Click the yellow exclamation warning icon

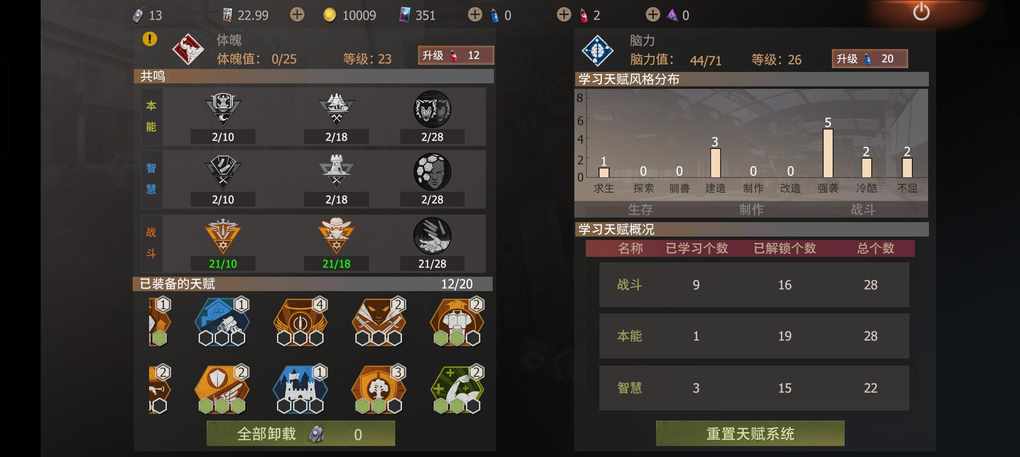point(150,38)
